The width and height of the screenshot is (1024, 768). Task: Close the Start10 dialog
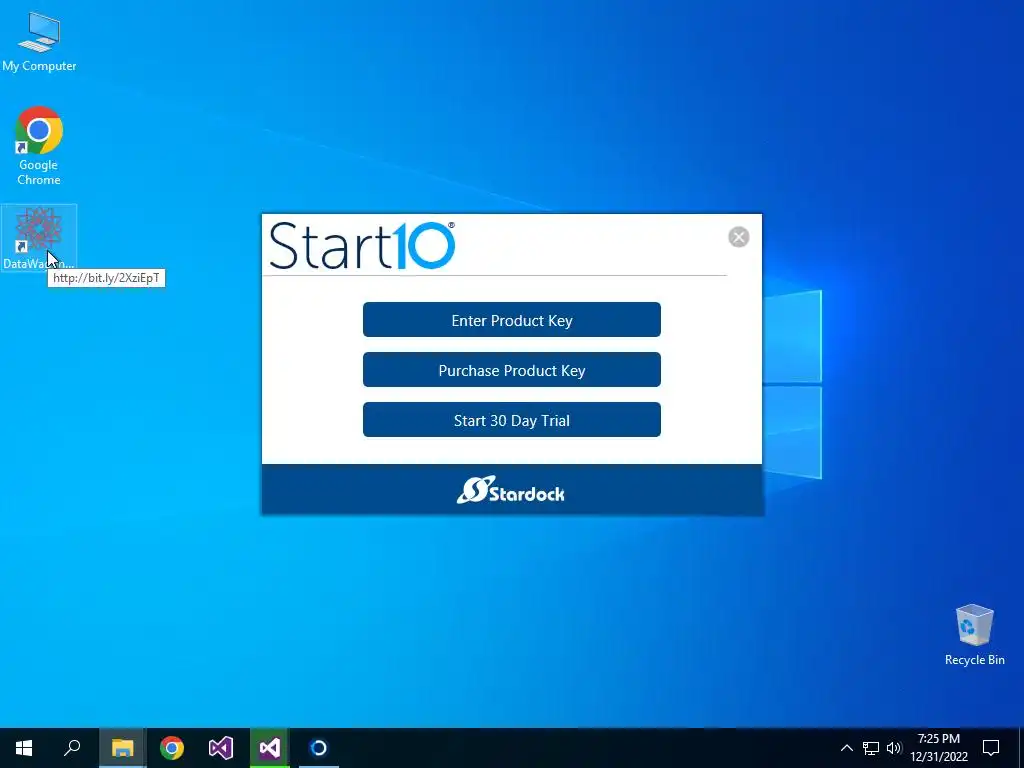click(x=739, y=237)
